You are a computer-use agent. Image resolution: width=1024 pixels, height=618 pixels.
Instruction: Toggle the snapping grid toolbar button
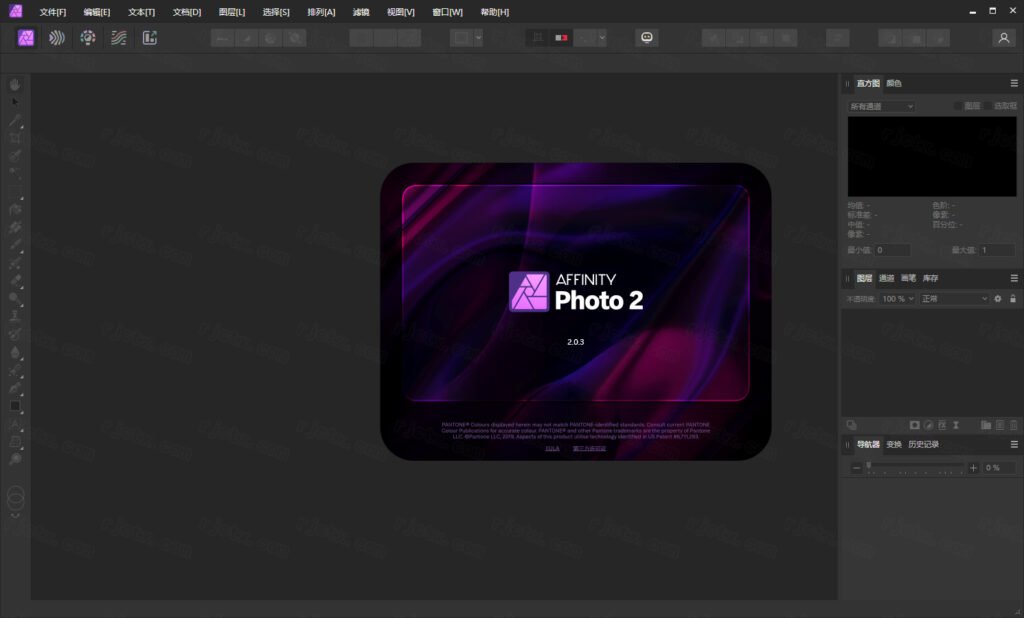pos(537,38)
